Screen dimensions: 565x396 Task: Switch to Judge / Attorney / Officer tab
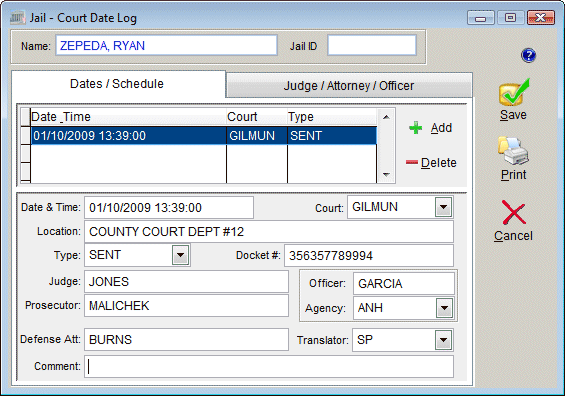[349, 86]
